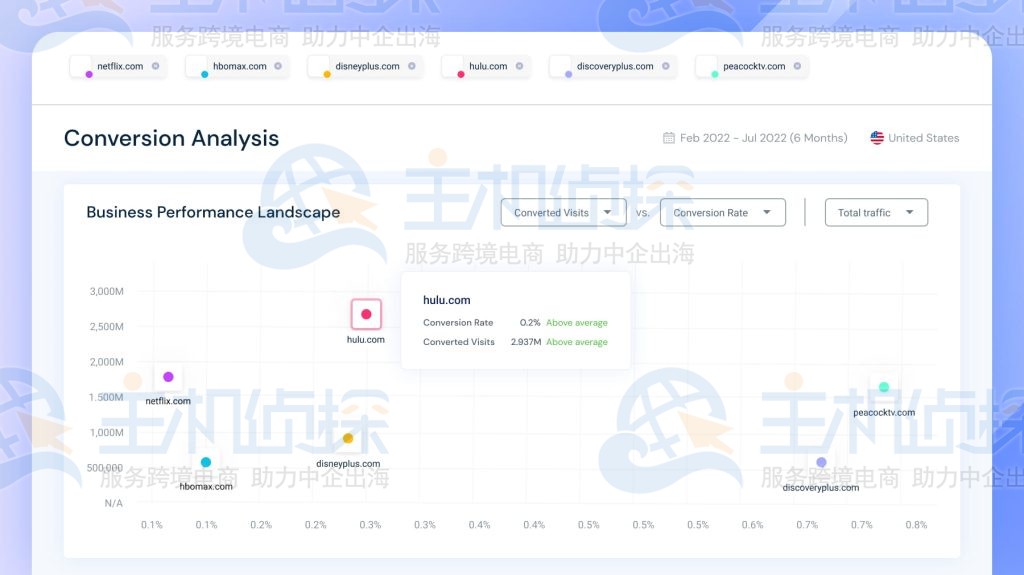Click the calendar icon beside the date range
Image resolution: width=1024 pixels, height=575 pixels.
(669, 138)
